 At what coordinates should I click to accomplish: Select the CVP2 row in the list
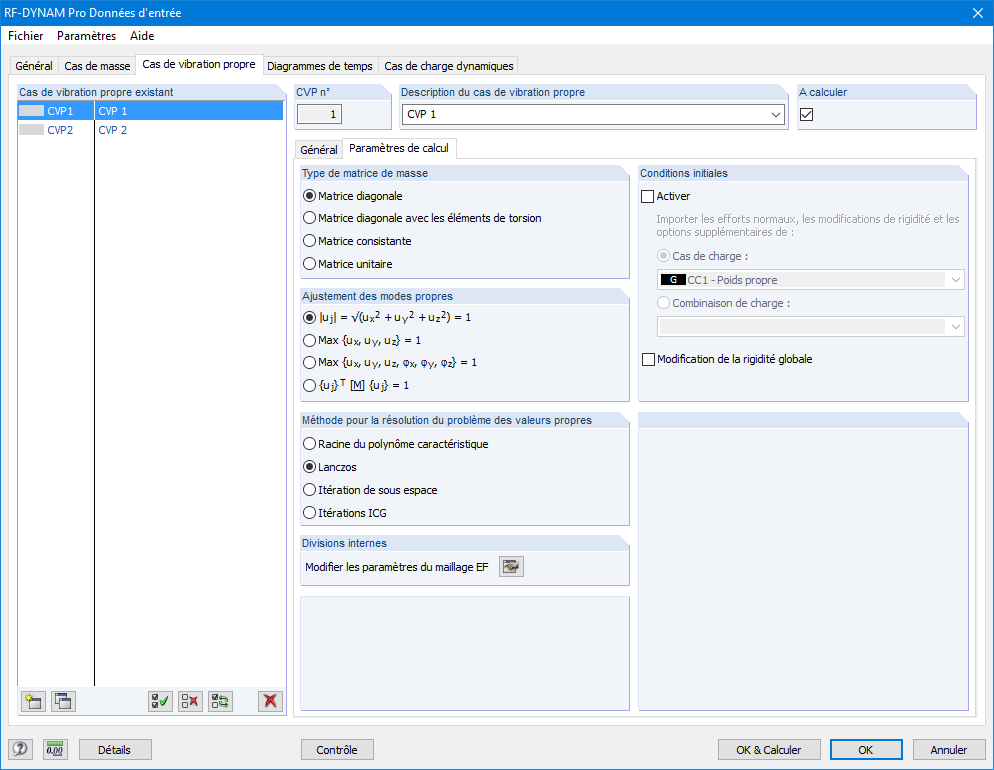click(x=150, y=130)
